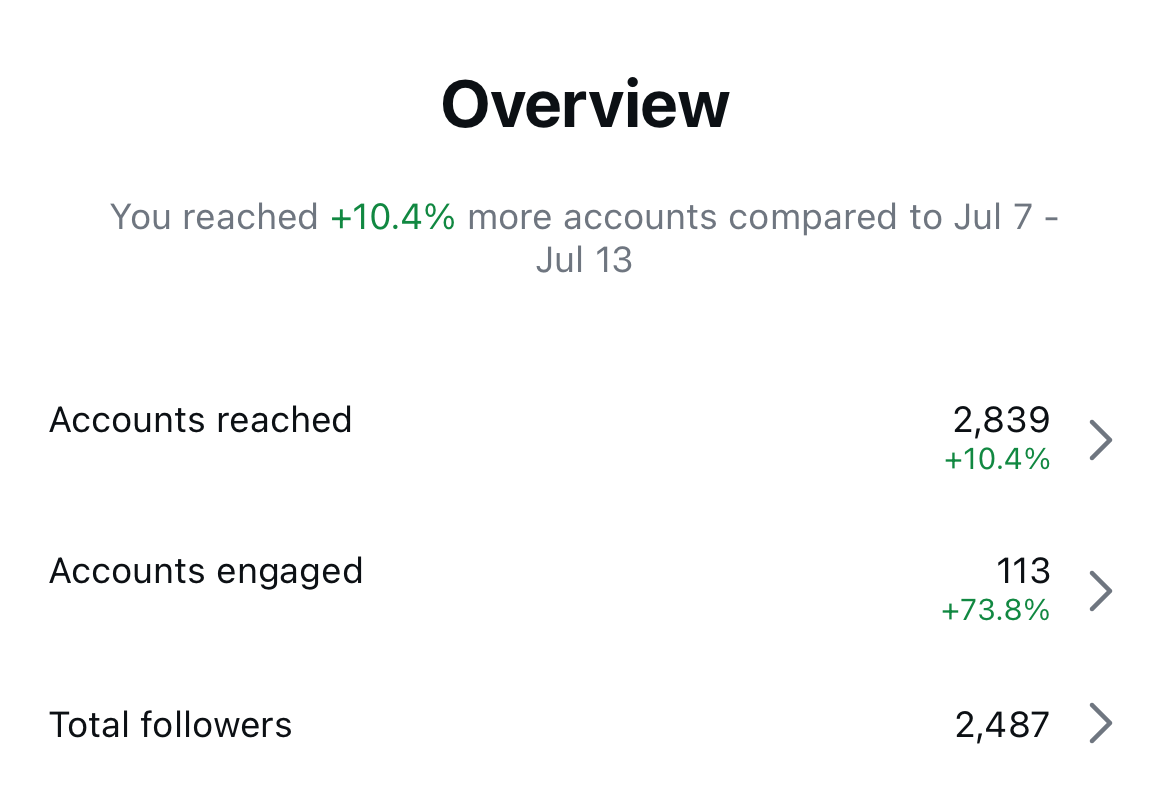This screenshot has width=1170, height=793.
Task: Click the 2,839 accounts reached value
Action: pyautogui.click(x=1001, y=421)
